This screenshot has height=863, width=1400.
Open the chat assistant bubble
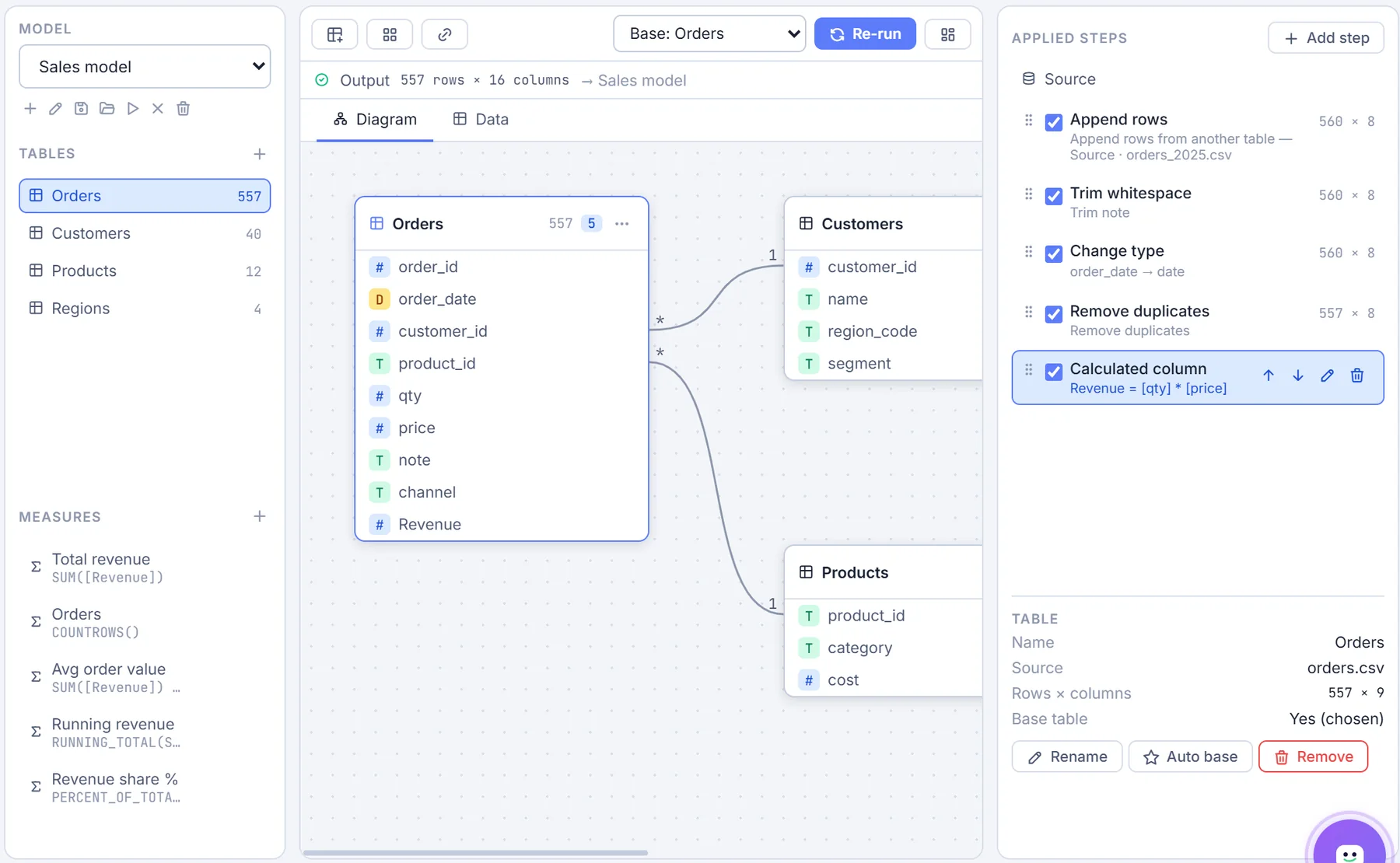click(x=1349, y=844)
